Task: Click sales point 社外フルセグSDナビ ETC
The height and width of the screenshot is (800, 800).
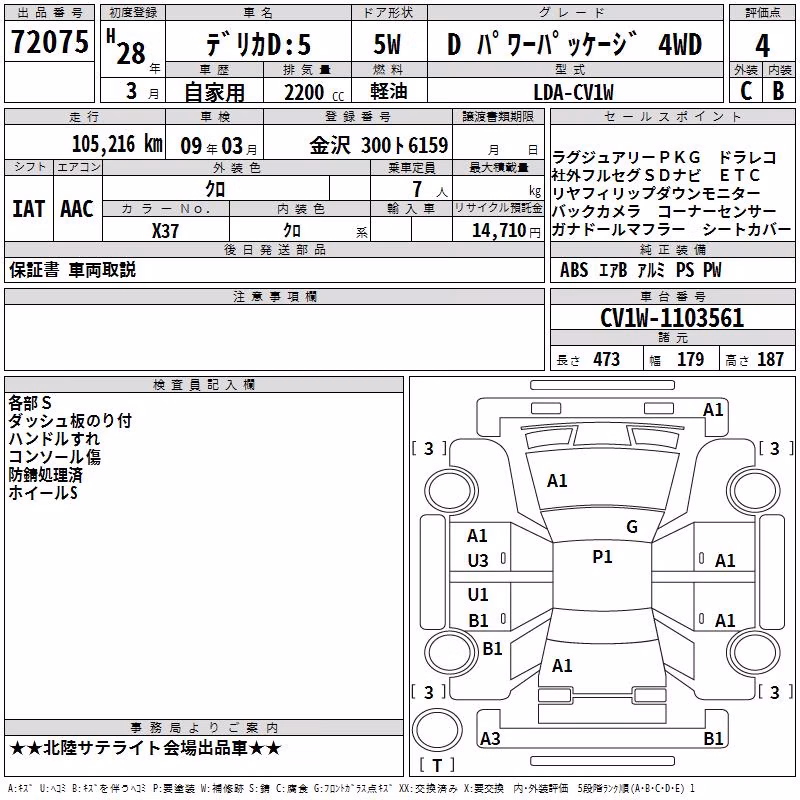Action: 656,175
